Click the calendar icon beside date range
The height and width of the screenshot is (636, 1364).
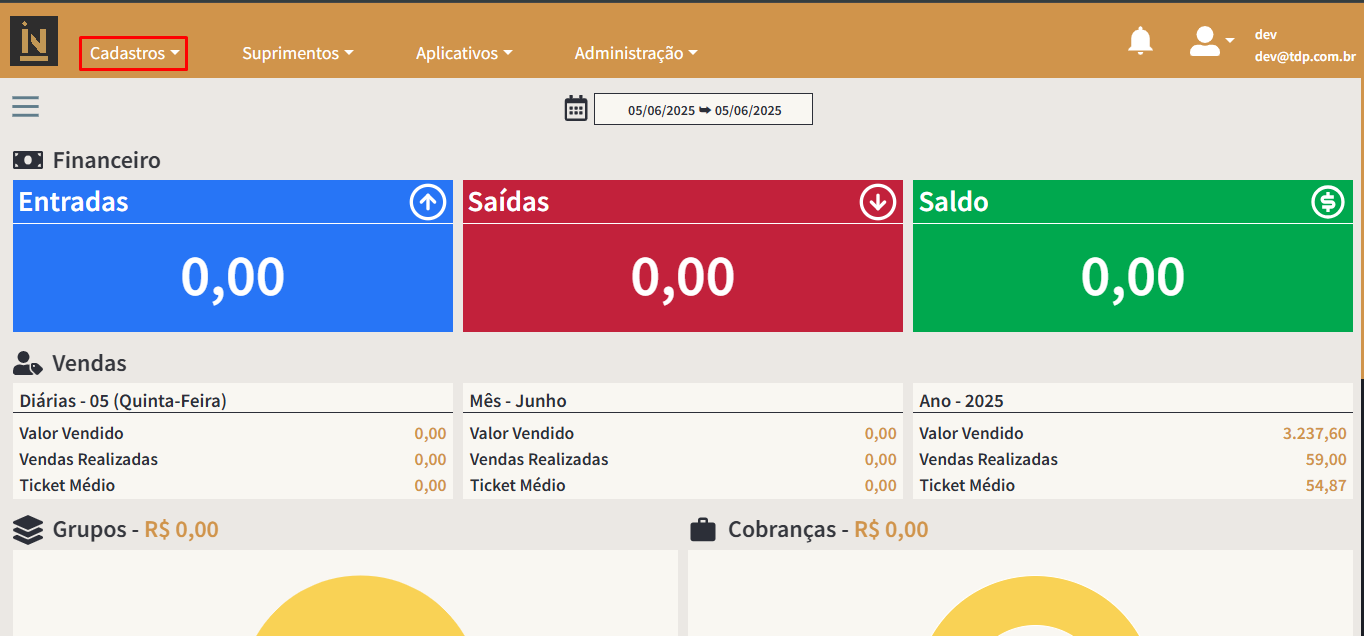tap(576, 108)
